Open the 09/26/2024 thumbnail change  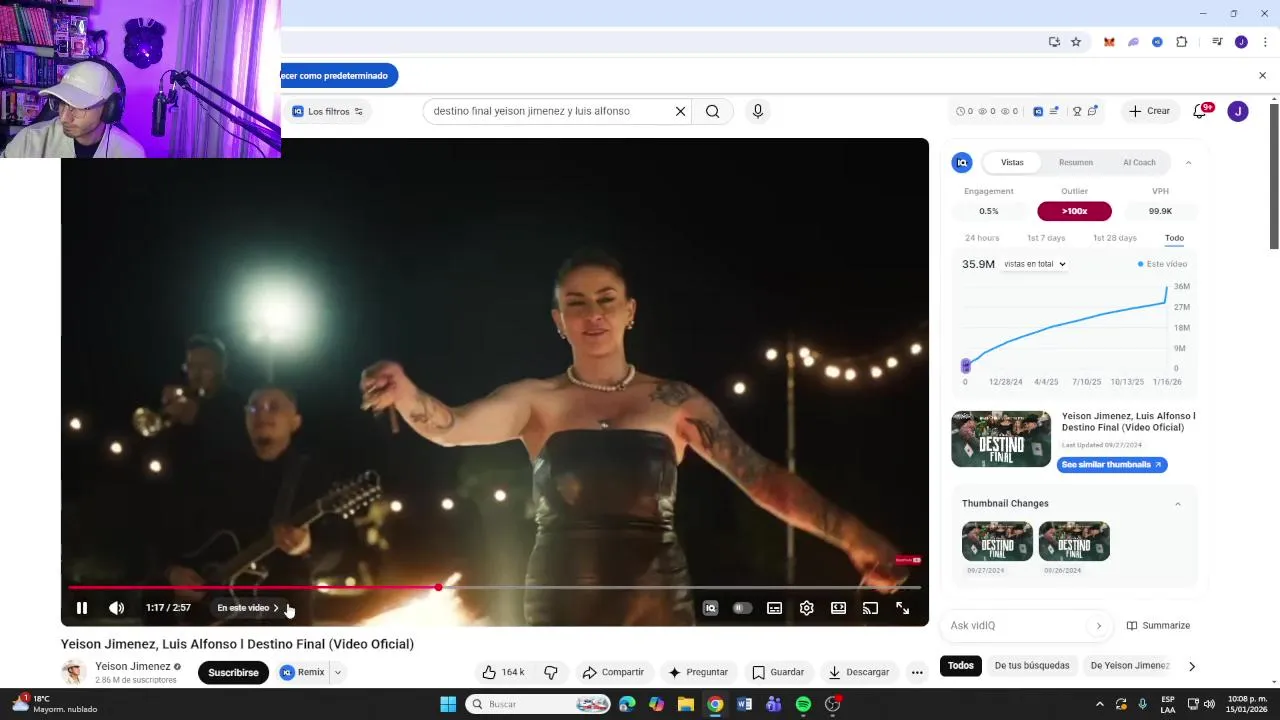click(x=1074, y=541)
